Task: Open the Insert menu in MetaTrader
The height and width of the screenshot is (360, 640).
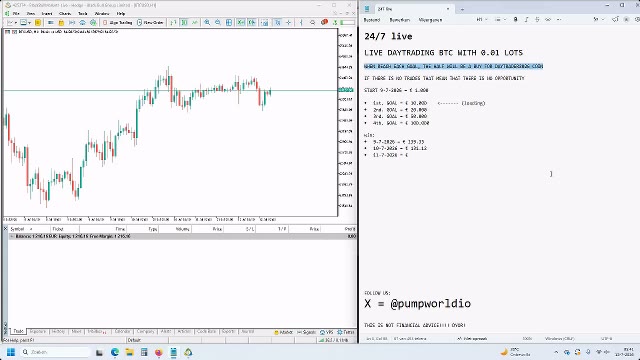Action: (47, 13)
